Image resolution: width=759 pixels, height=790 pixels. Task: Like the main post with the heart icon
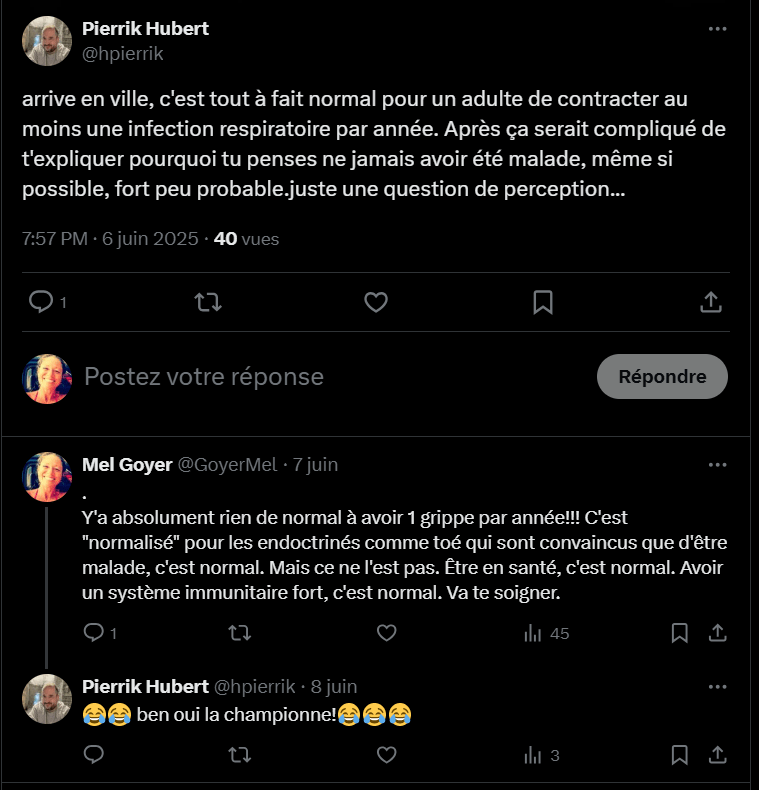click(375, 301)
